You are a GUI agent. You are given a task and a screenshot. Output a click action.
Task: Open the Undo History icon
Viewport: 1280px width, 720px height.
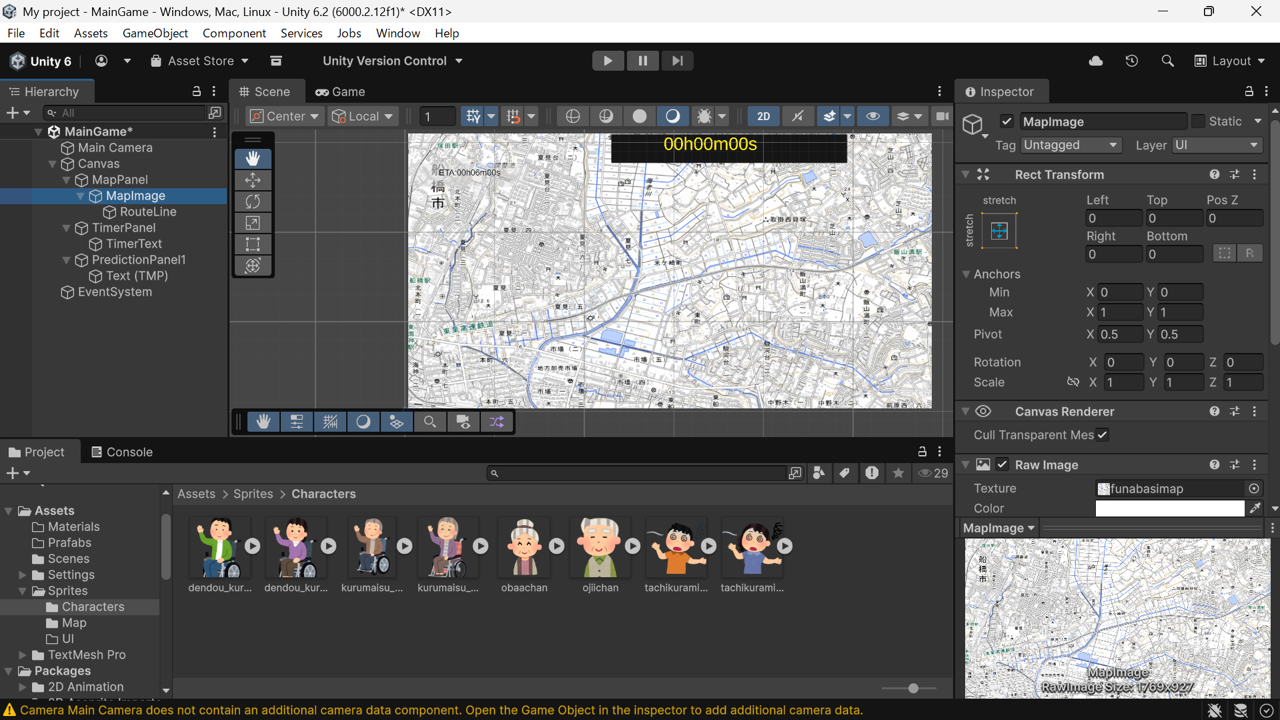(1131, 61)
